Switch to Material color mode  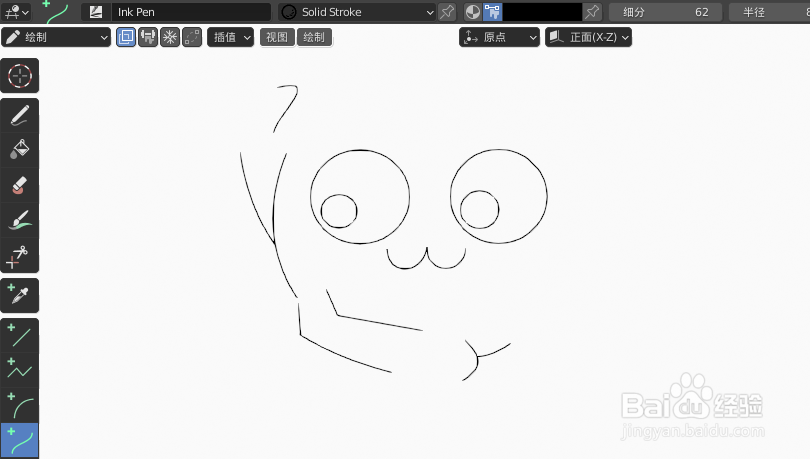(473, 12)
